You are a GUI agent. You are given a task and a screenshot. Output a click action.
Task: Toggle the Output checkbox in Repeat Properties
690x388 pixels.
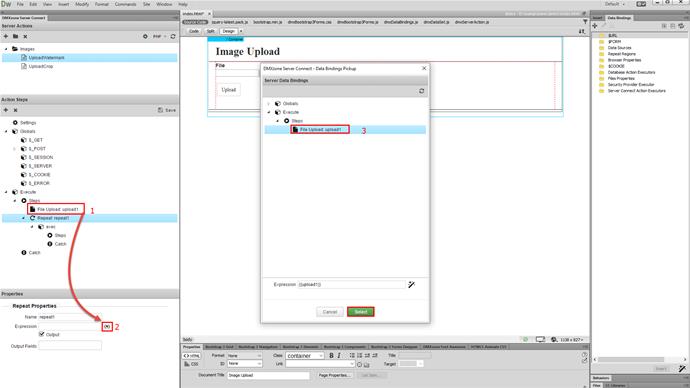point(42,334)
